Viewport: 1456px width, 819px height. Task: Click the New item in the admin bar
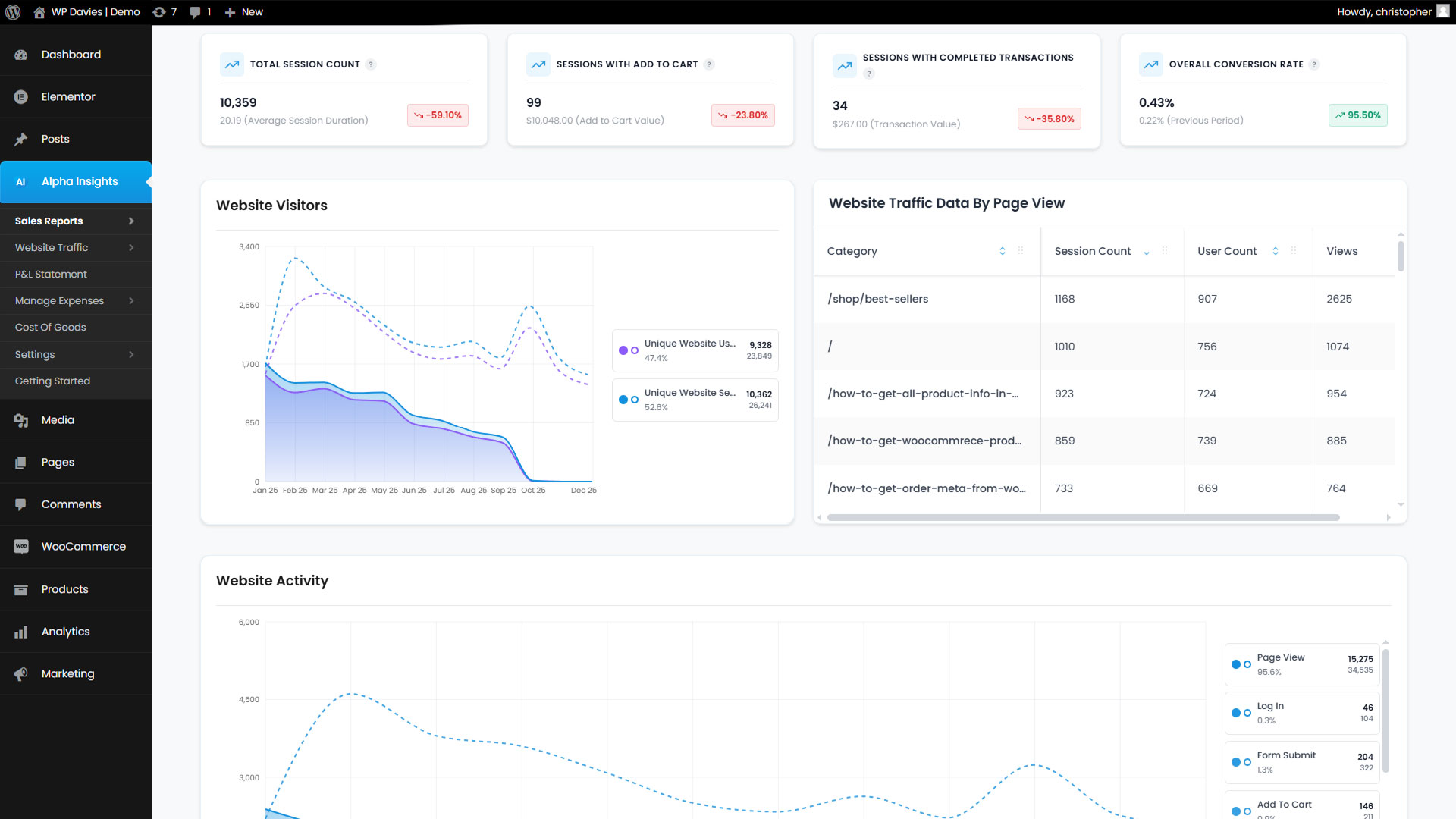[x=243, y=11]
